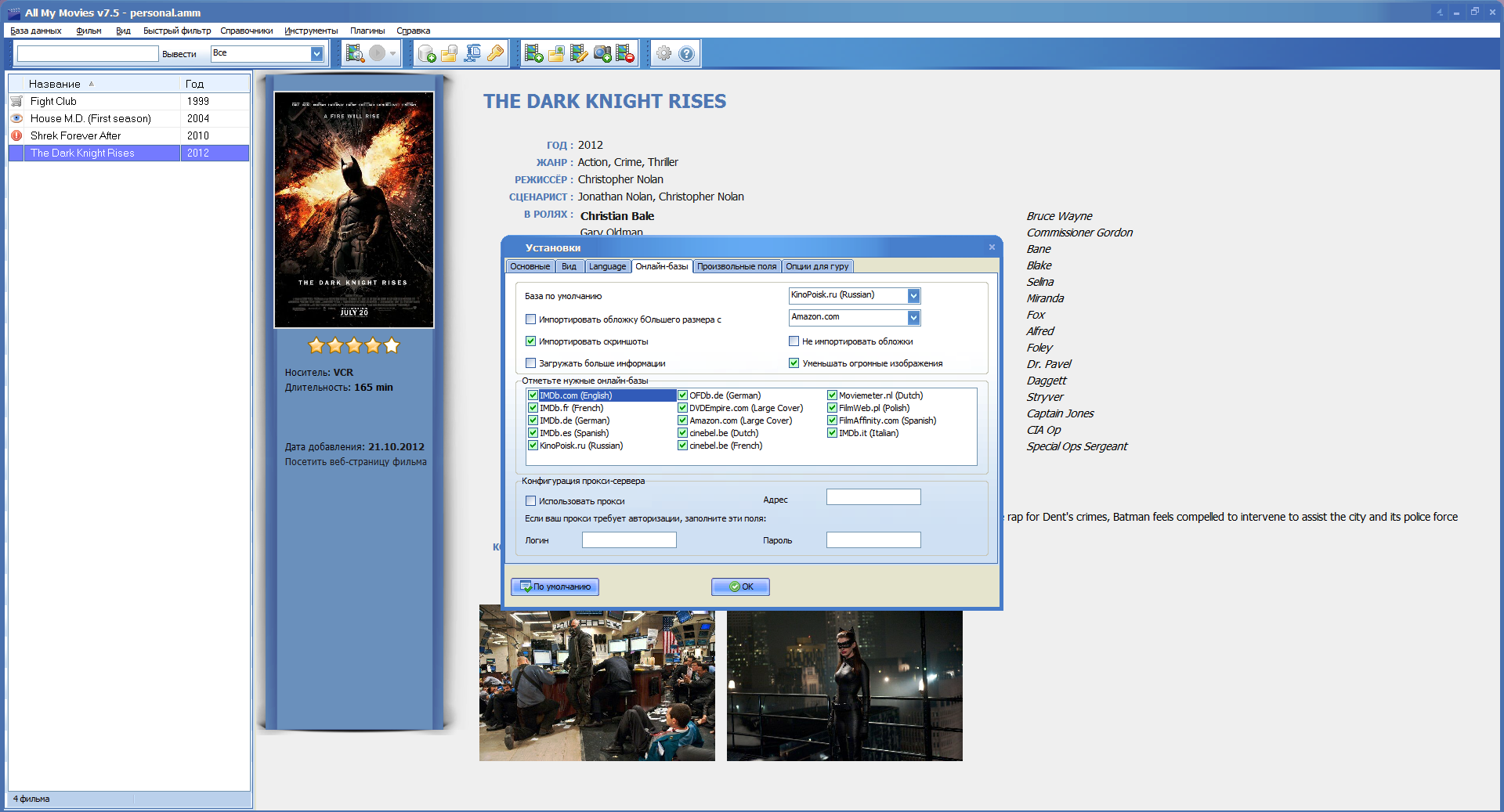Image resolution: width=1504 pixels, height=812 pixels.
Task: Click Посетить веб-страницу фильма link
Action: pos(356,462)
